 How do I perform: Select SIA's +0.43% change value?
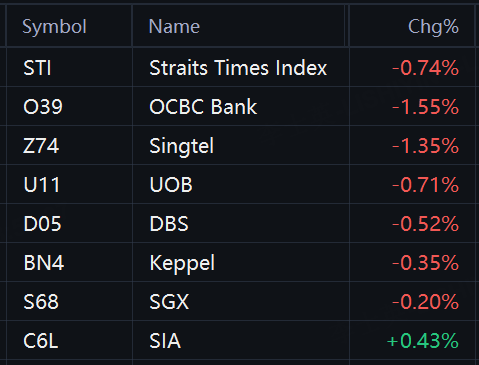pyautogui.click(x=423, y=341)
